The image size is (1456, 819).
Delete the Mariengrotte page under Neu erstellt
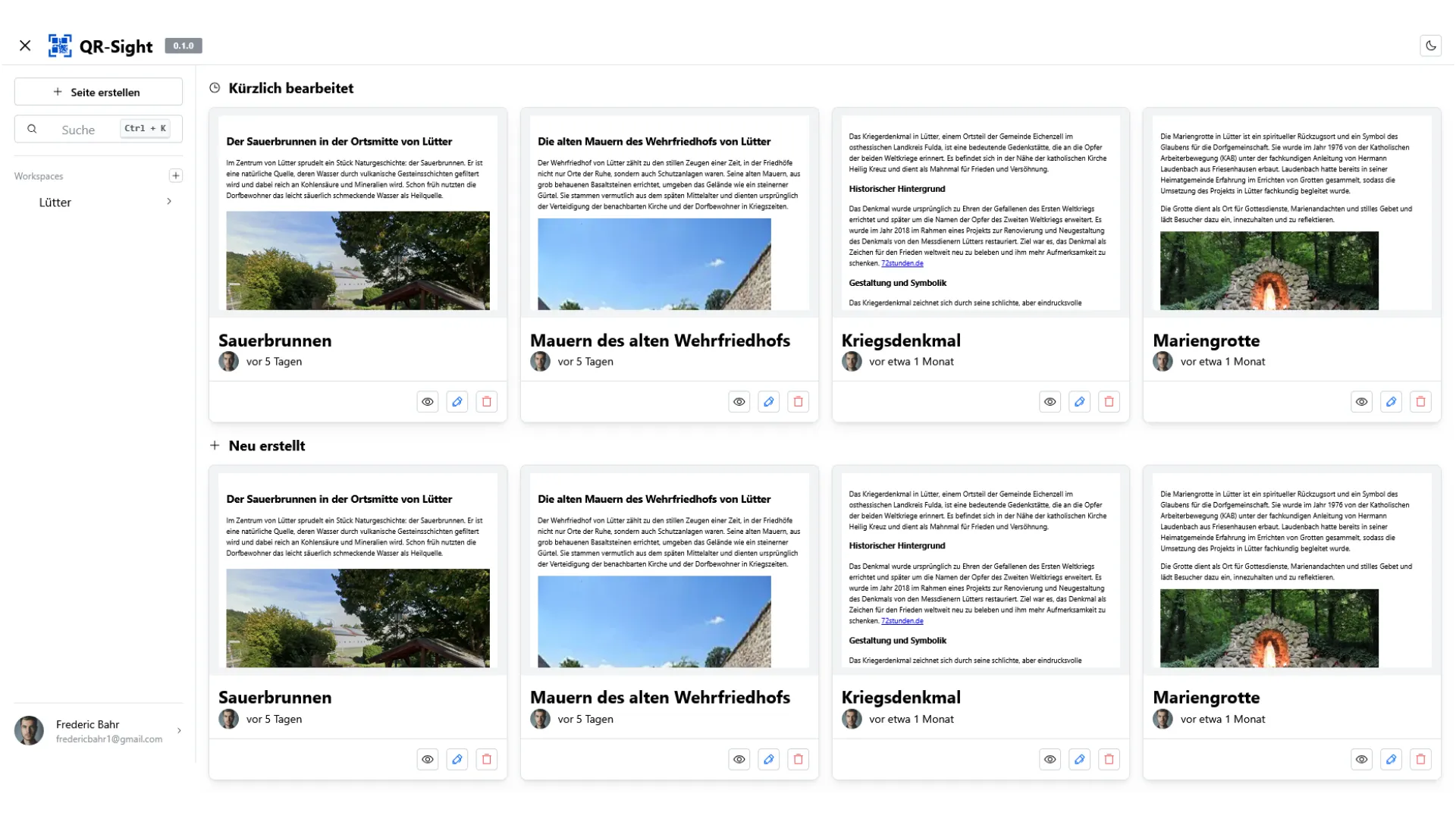pyautogui.click(x=1420, y=758)
